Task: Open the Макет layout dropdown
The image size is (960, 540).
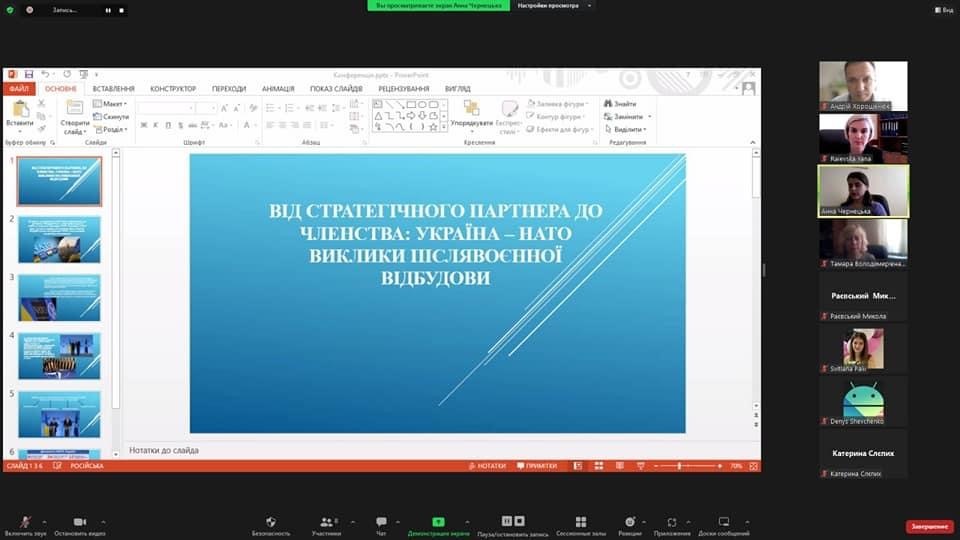Action: click(x=112, y=103)
